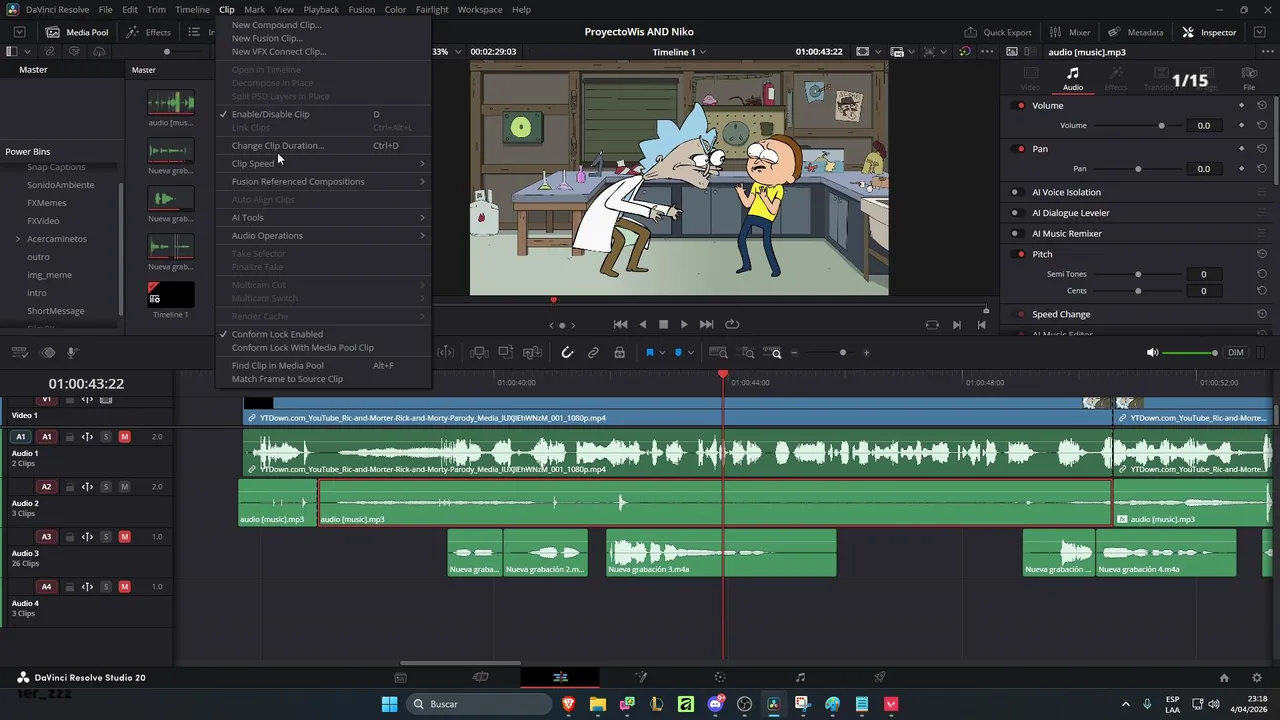Expand Audio Operations submenu
Viewport: 1280px width, 720px height.
[323, 235]
